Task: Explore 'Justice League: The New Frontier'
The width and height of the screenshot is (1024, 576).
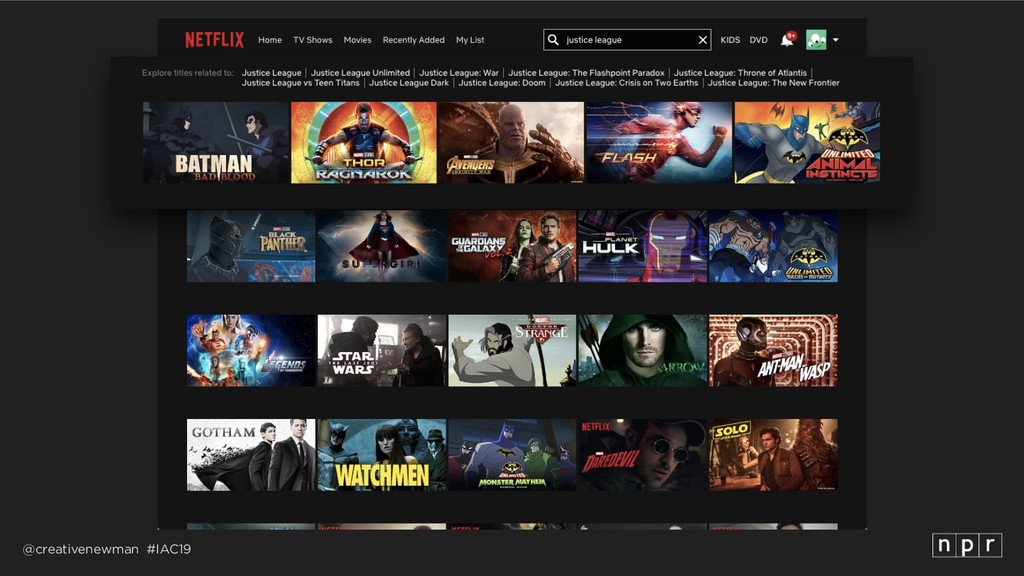Action: [x=774, y=83]
